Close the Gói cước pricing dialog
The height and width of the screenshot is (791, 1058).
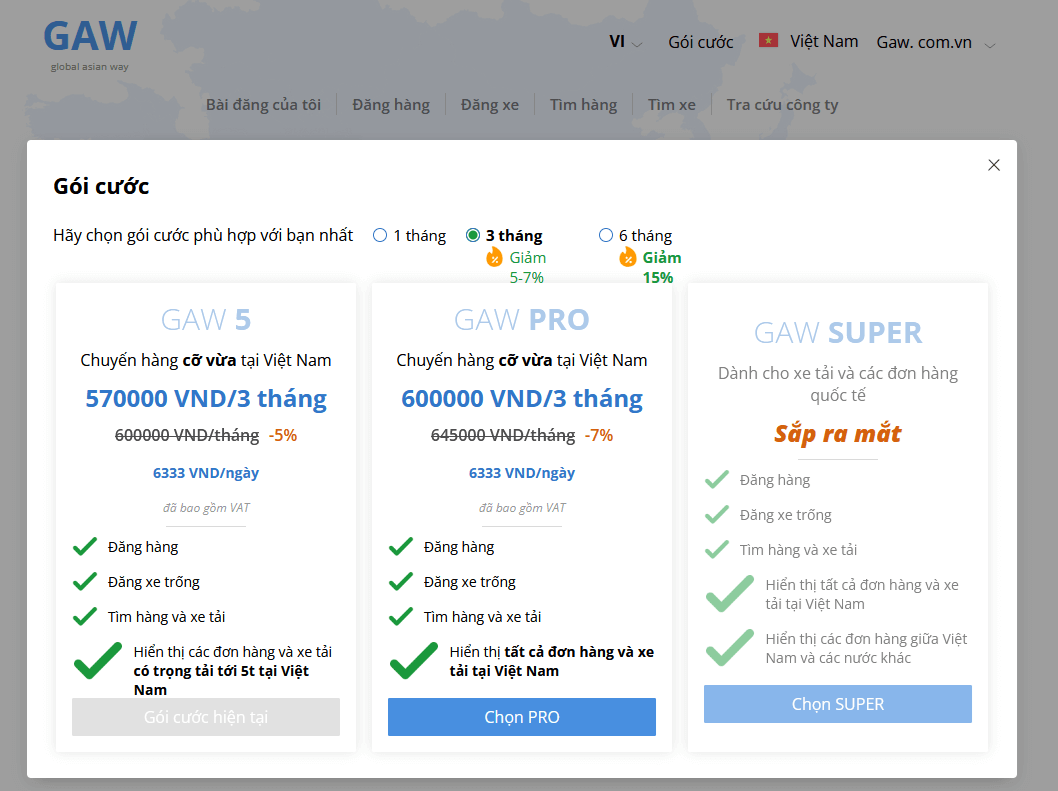pos(993,165)
